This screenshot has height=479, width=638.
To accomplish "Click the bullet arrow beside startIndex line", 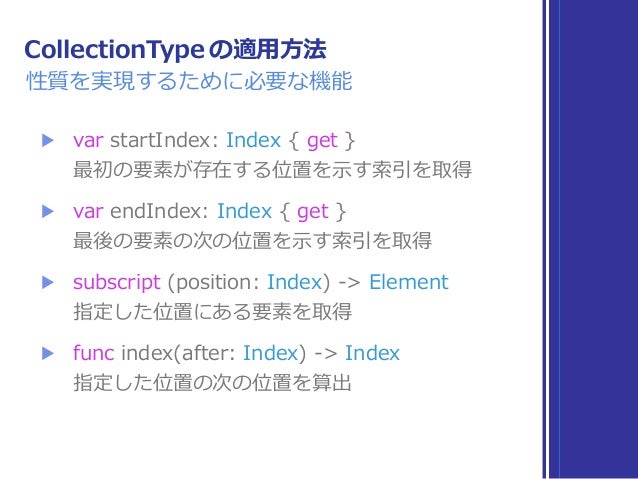I will coord(48,141).
